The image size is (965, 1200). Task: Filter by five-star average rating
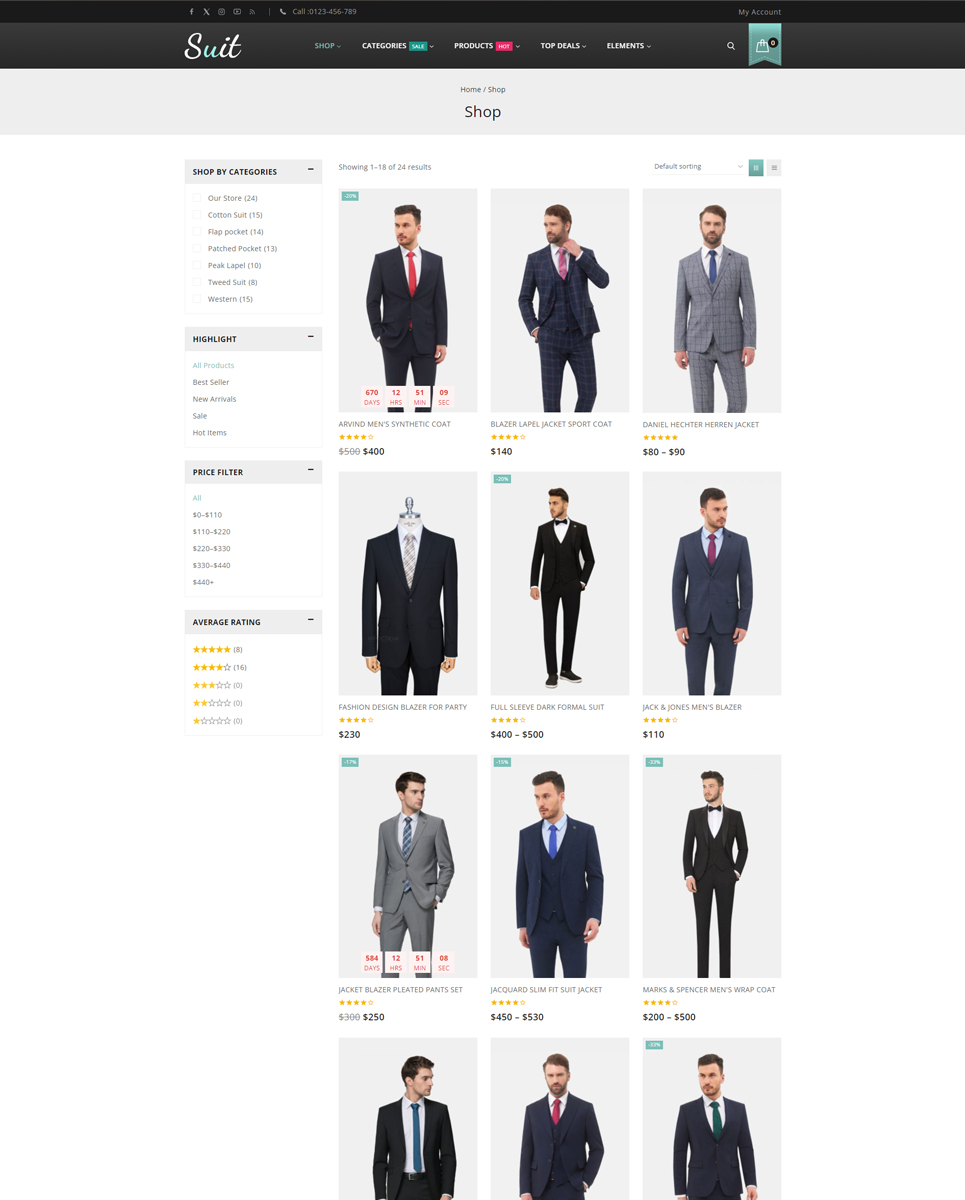tap(212, 650)
